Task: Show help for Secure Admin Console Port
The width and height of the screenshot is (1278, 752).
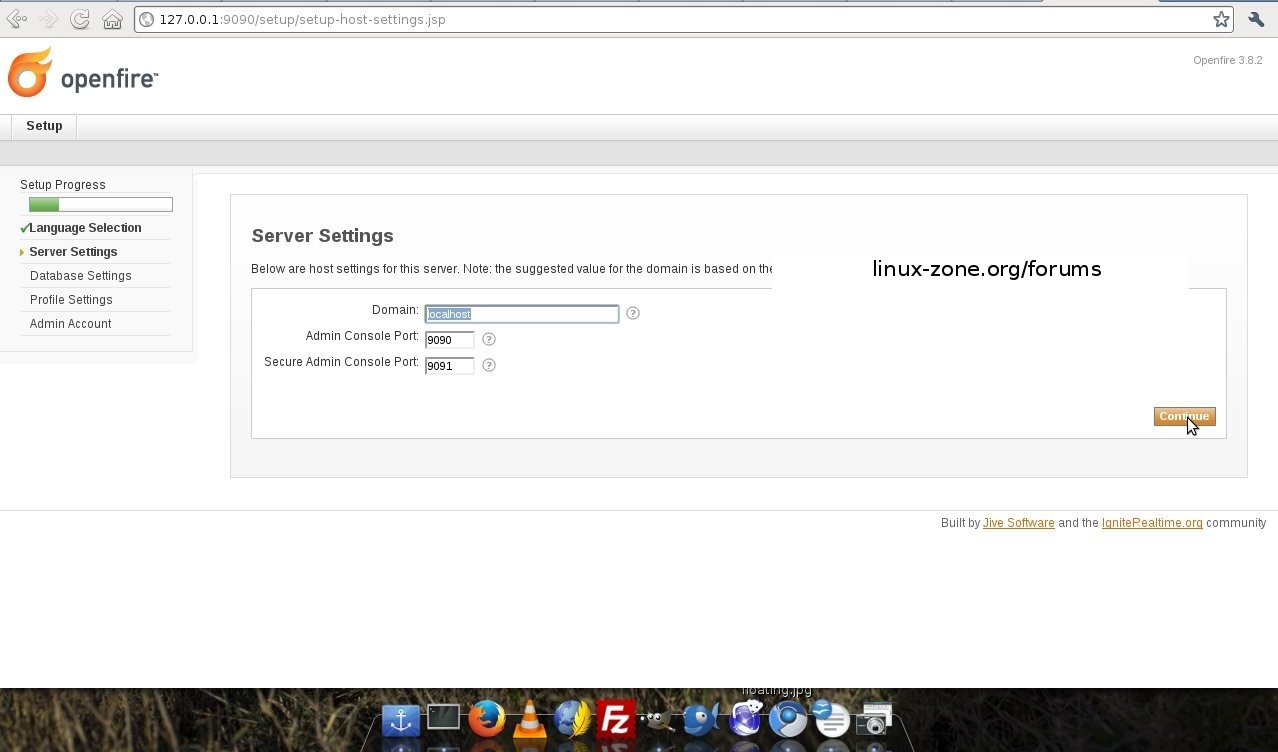Action: (x=489, y=365)
